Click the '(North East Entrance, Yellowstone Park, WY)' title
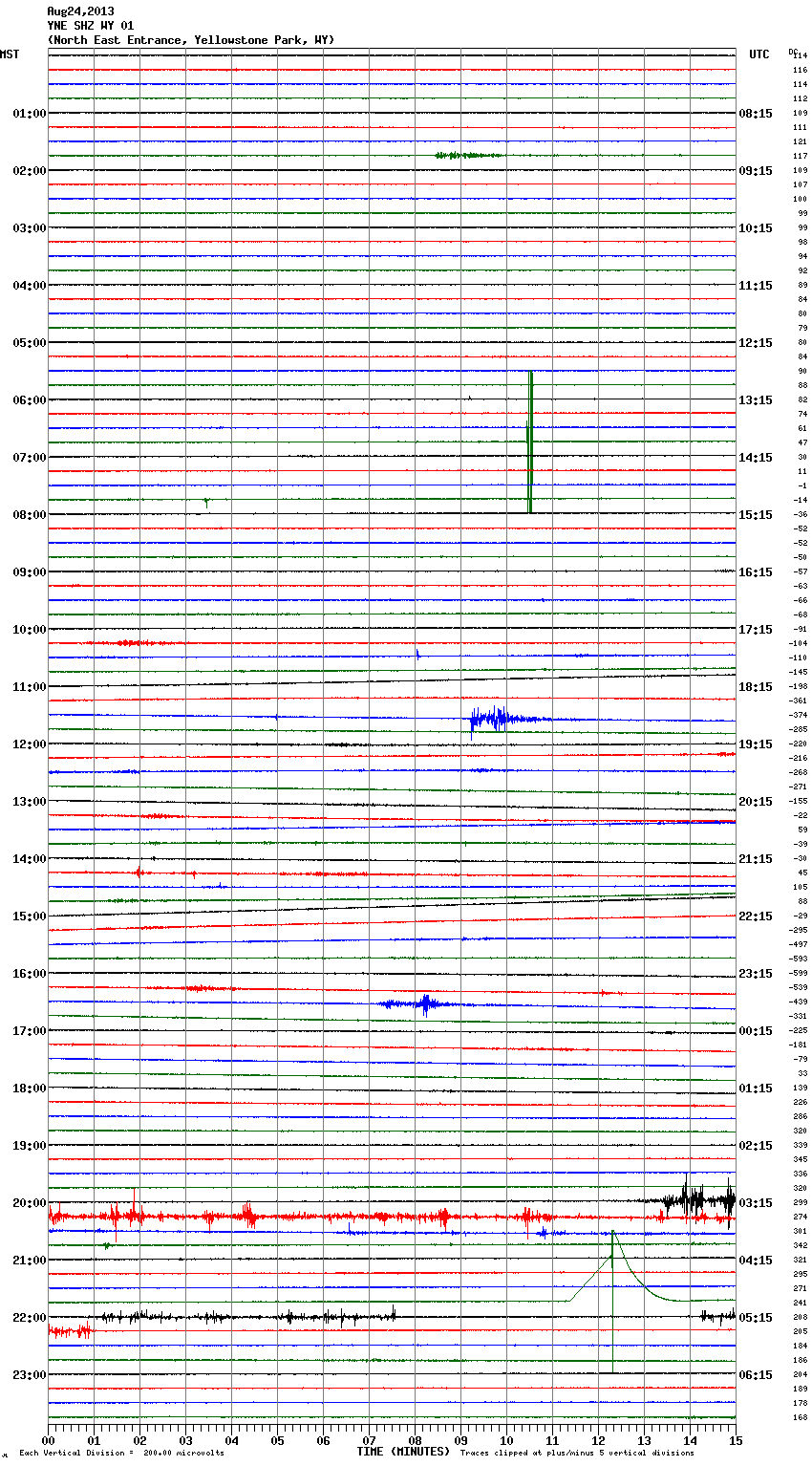Image resolution: width=812 pixels, height=1466 pixels. (x=191, y=40)
